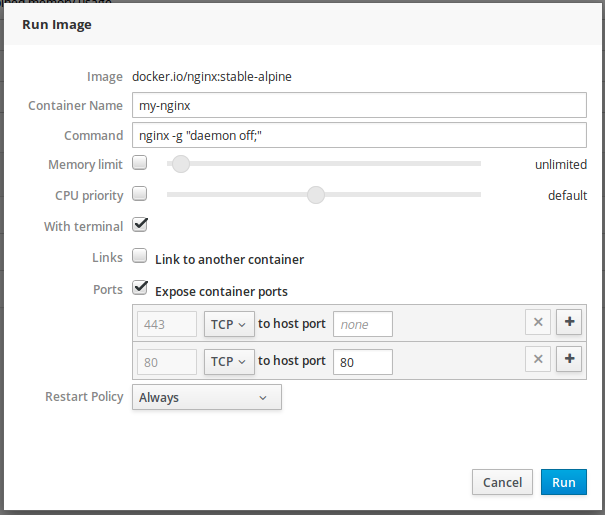The width and height of the screenshot is (605, 515).
Task: Enable the Memory limit checkbox
Action: 140,163
